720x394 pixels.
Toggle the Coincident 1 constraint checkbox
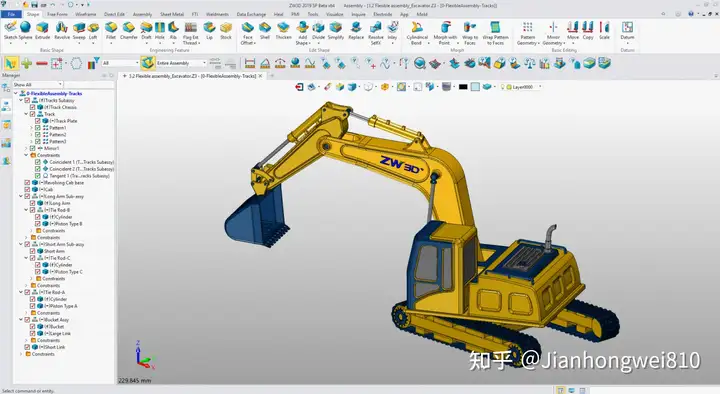pyautogui.click(x=38, y=162)
